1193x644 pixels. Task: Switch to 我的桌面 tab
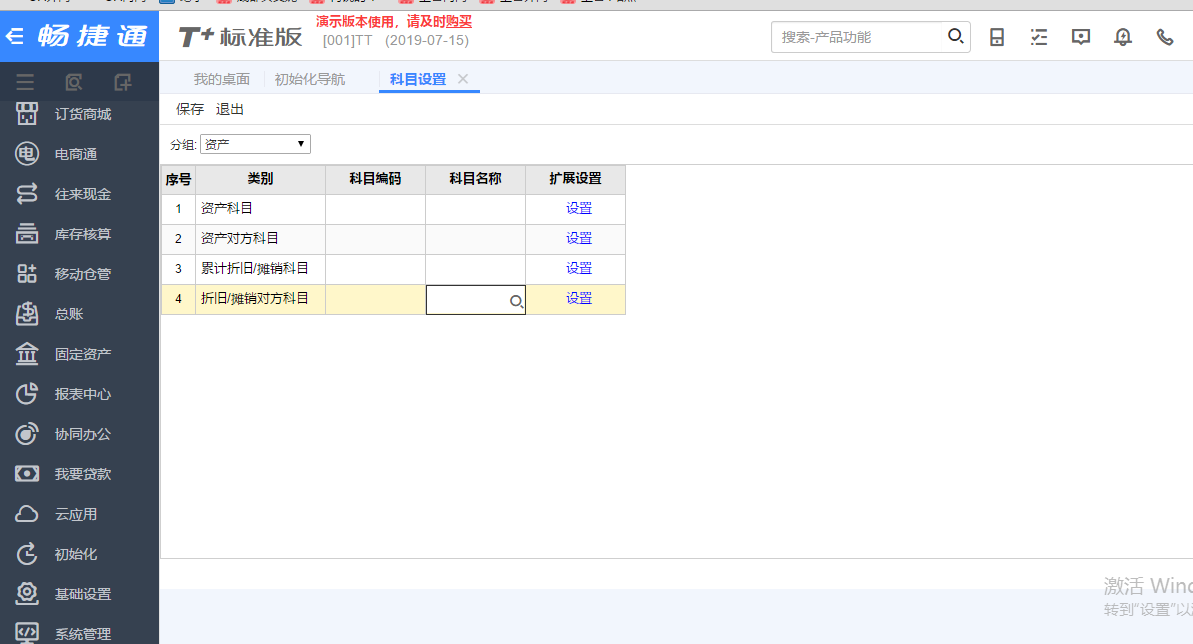point(221,79)
